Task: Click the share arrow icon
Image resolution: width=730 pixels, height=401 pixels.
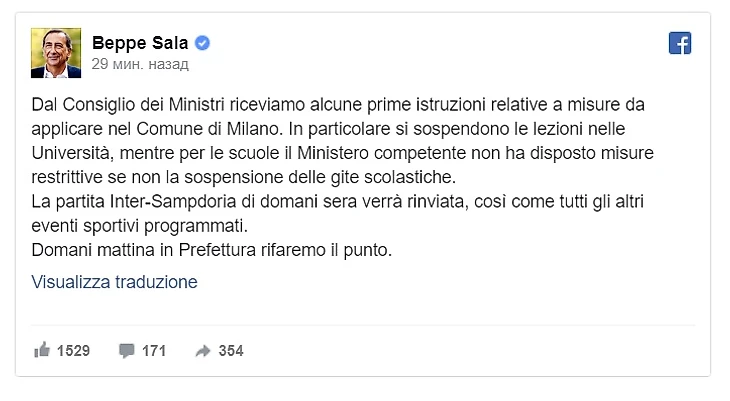Action: (x=203, y=351)
